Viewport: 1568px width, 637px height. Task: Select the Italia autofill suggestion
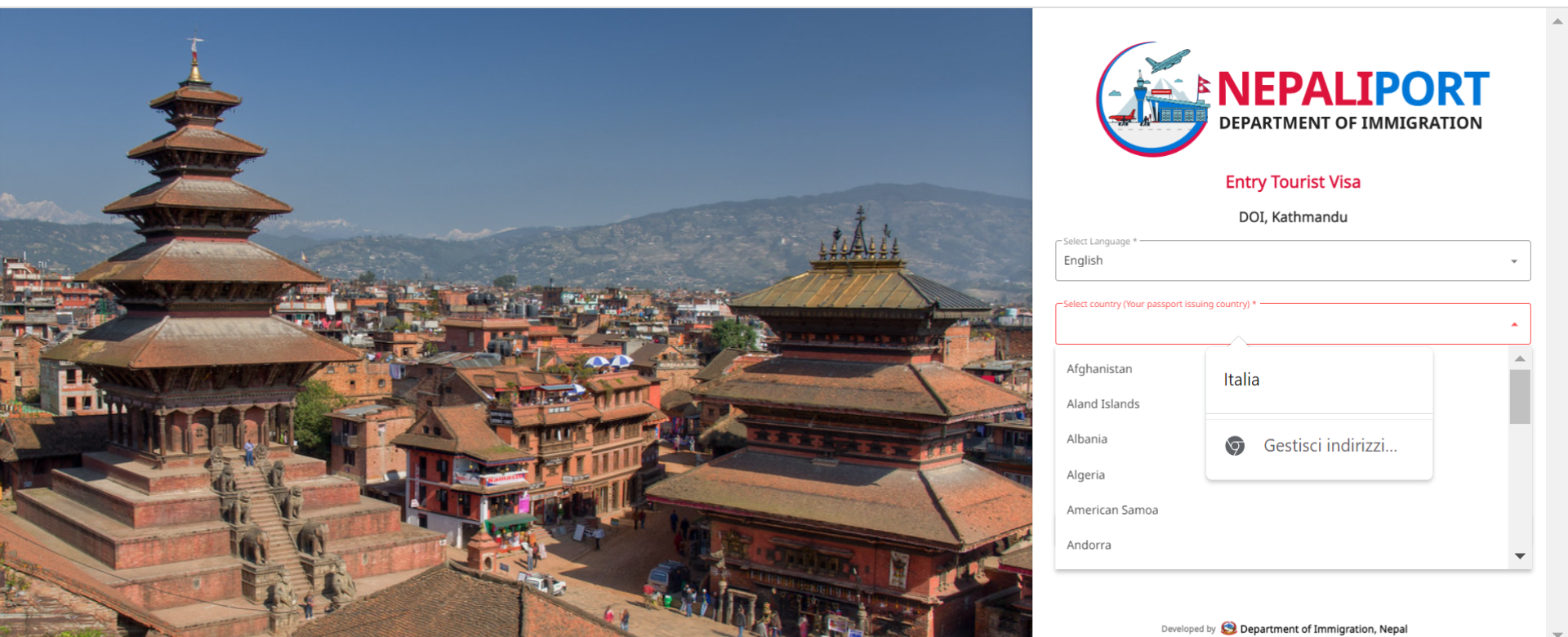(x=1319, y=380)
